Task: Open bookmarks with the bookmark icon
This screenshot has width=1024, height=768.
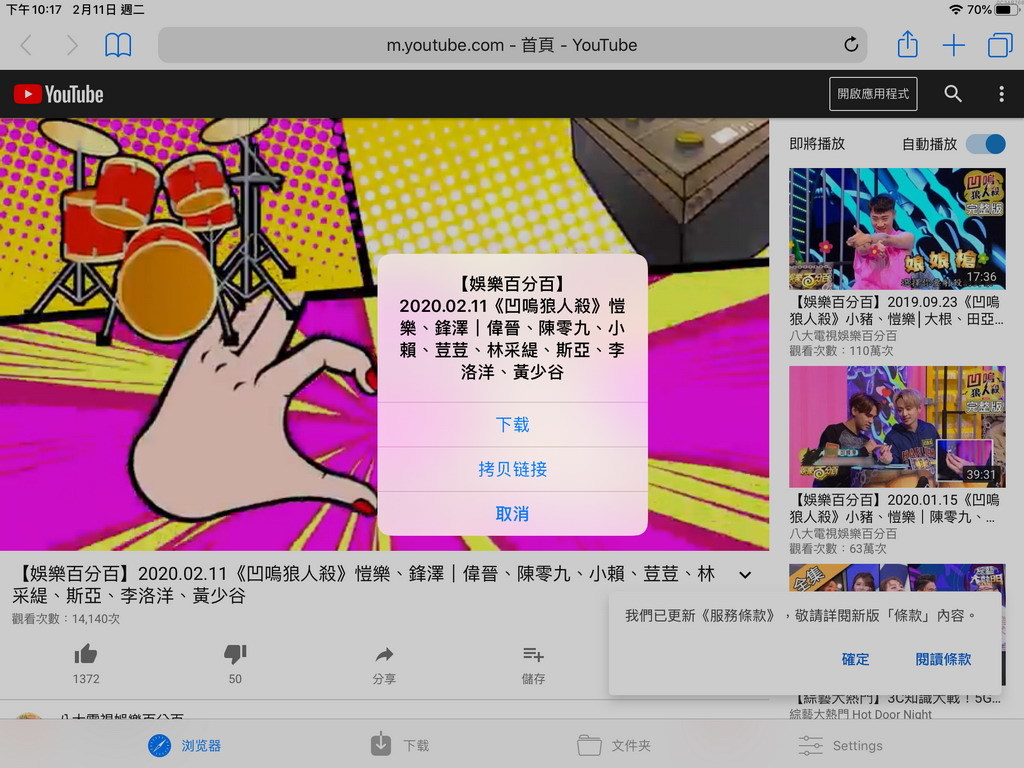Action: coord(119,45)
